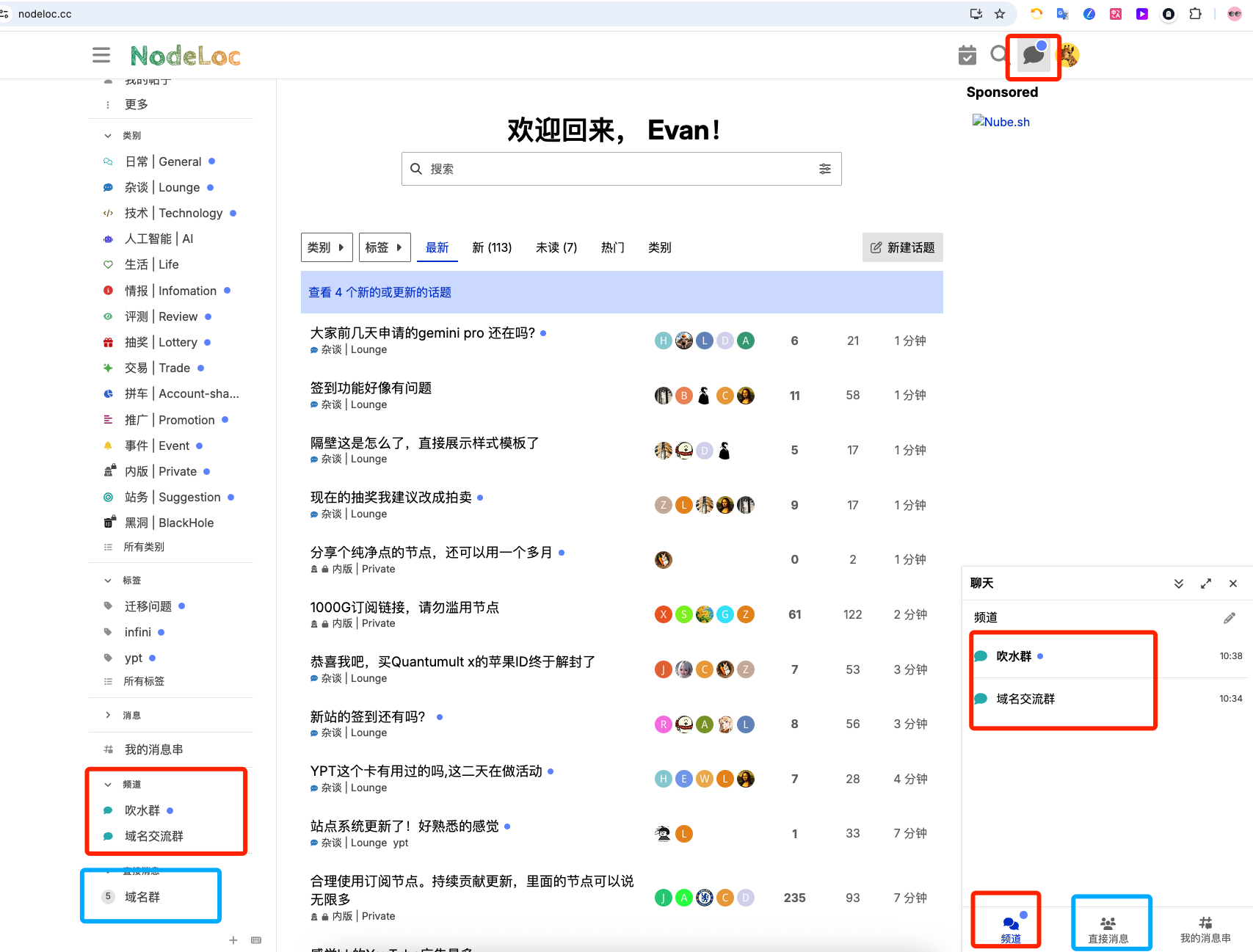View the 4 new or updated topics

380,292
